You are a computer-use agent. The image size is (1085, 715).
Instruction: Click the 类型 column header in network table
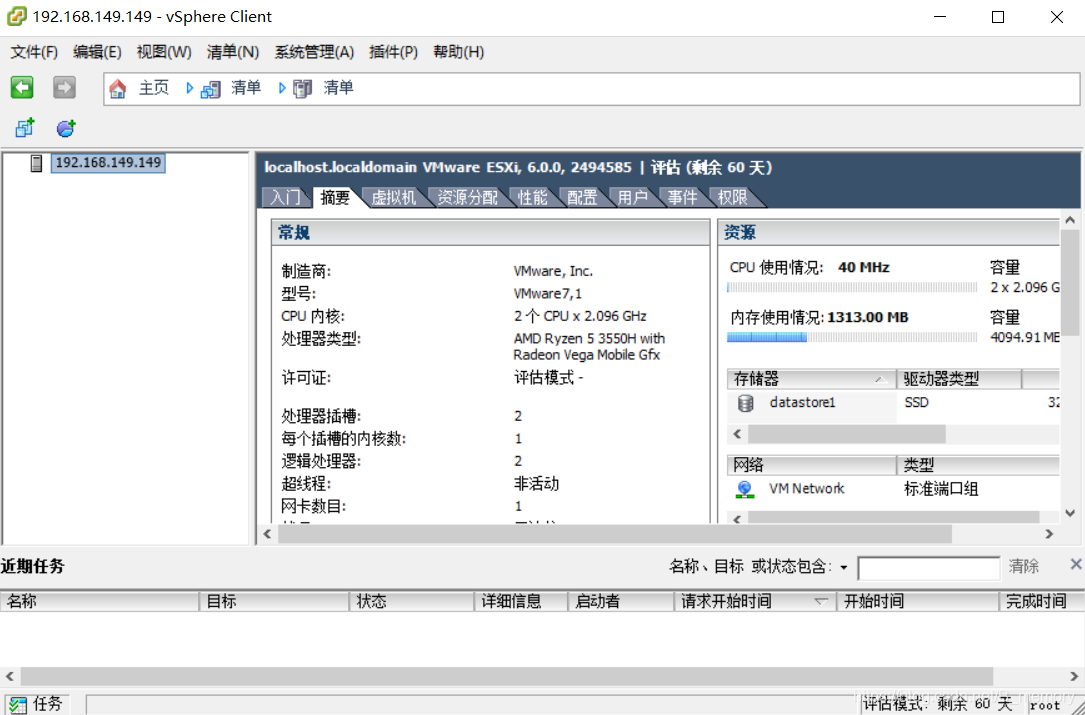[x=978, y=464]
